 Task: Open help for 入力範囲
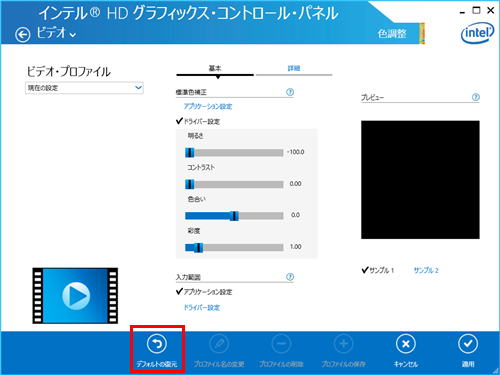point(290,277)
